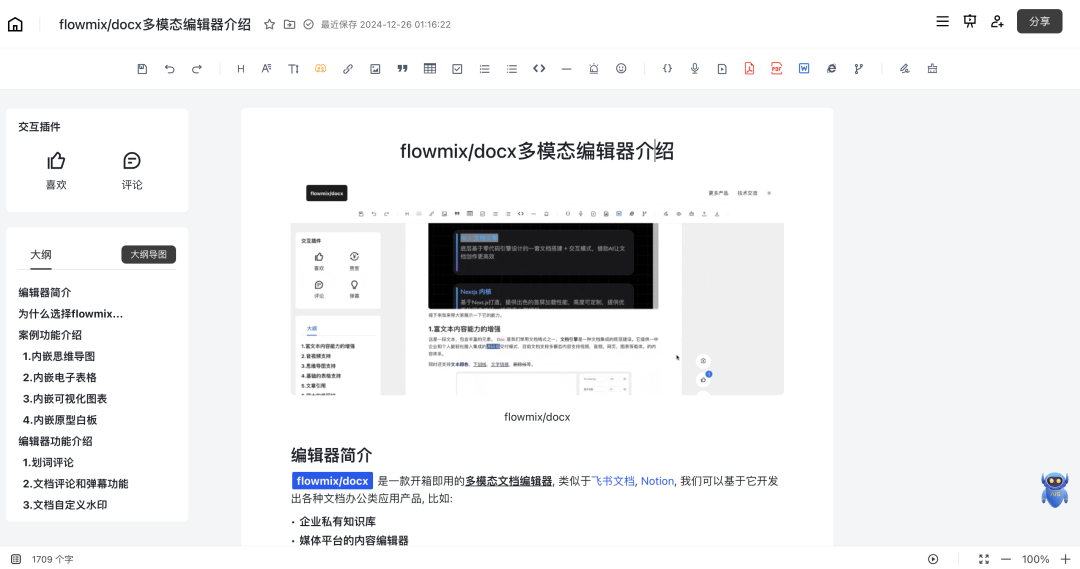Open the hamburger menu in the header

pyautogui.click(x=942, y=21)
